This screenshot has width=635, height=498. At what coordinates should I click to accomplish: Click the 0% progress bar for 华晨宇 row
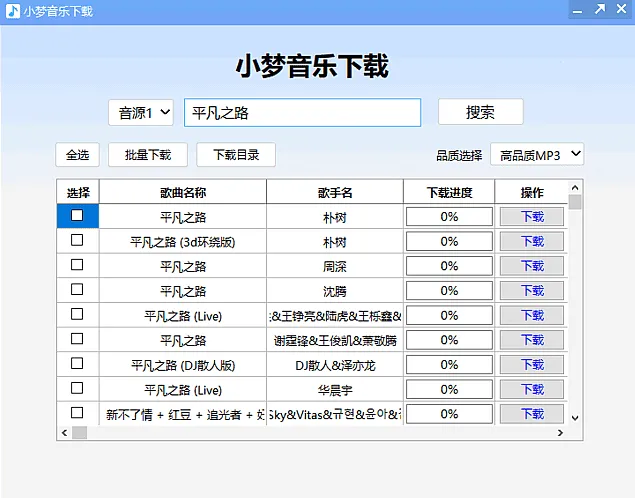click(x=449, y=389)
